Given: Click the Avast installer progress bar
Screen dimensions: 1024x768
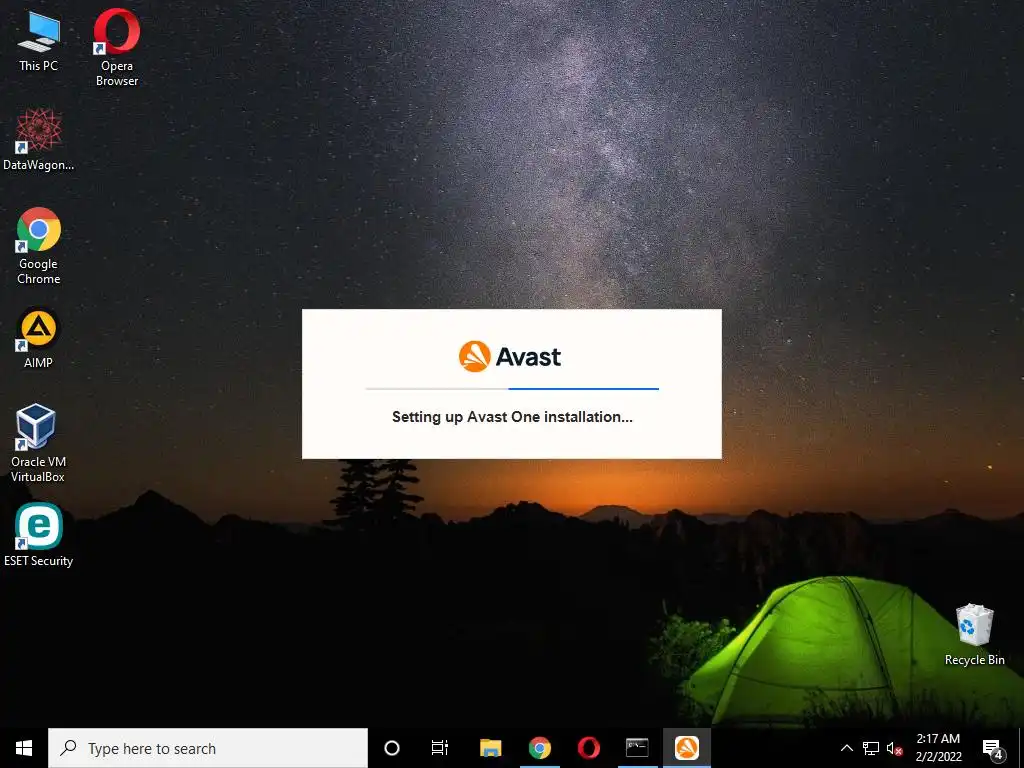Looking at the screenshot, I should tap(512, 389).
